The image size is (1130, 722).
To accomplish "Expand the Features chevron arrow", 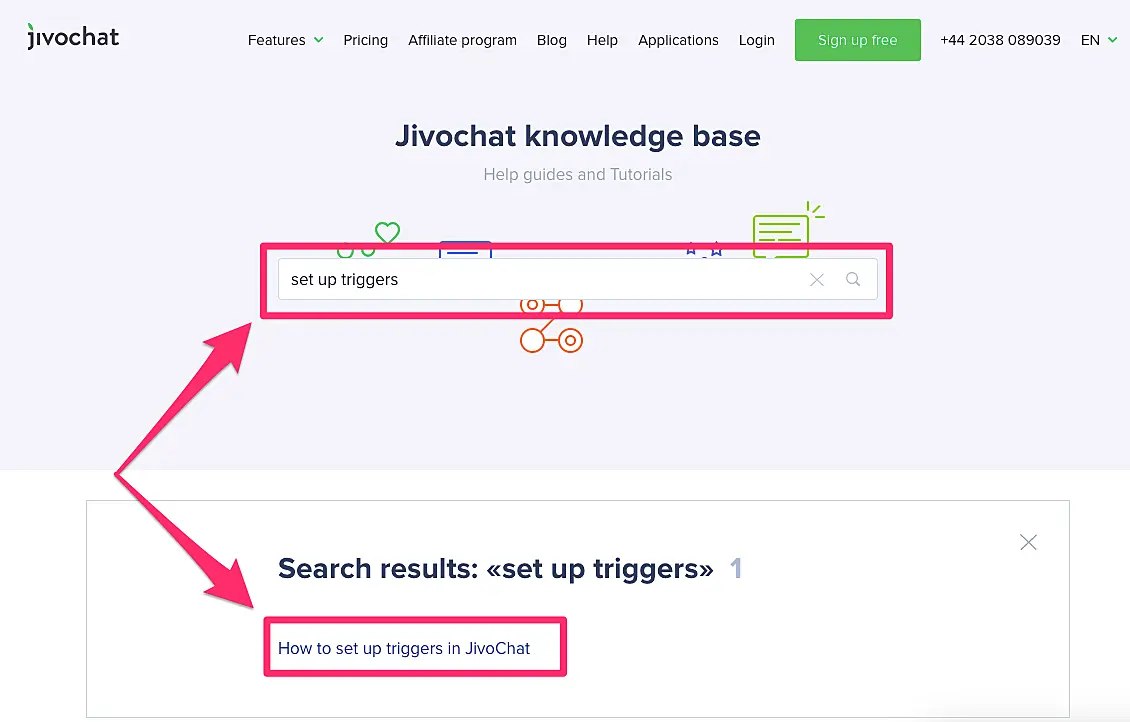I will [x=318, y=41].
